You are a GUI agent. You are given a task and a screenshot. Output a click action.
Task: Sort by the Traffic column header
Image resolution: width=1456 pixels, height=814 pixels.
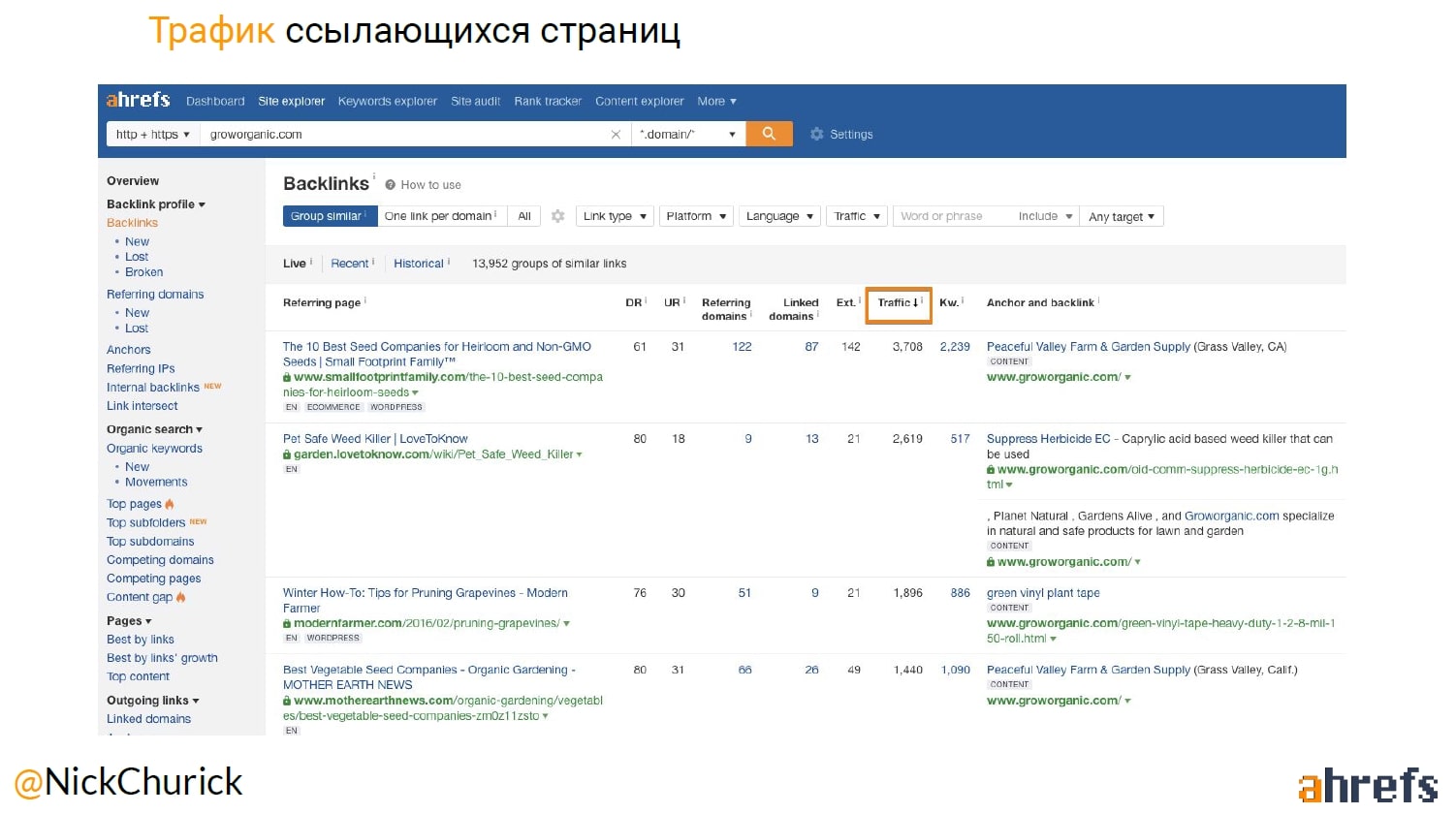[x=898, y=303]
